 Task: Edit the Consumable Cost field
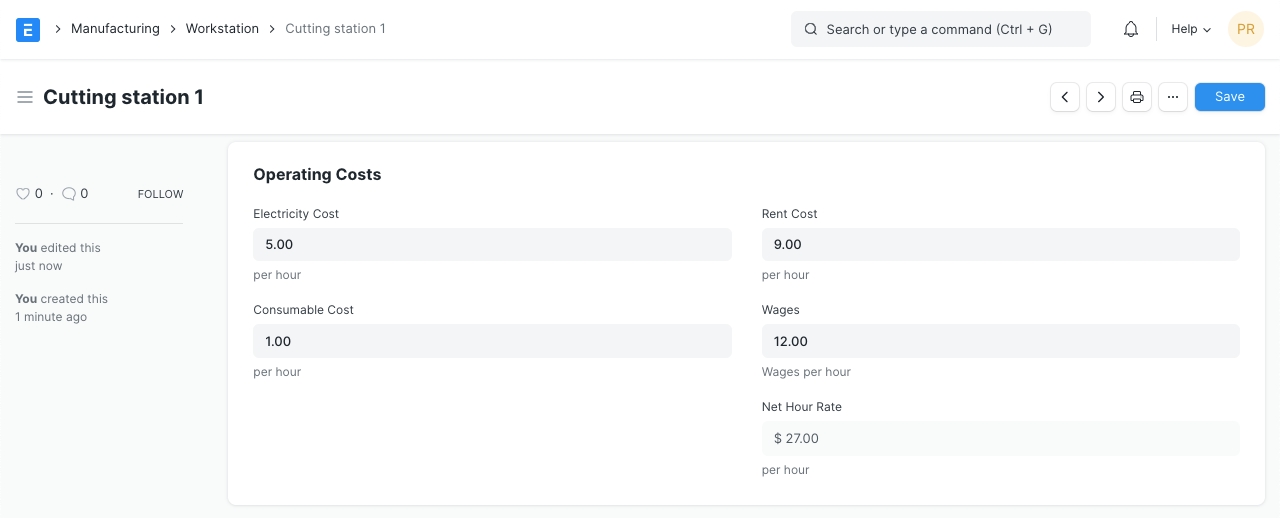[x=492, y=341]
